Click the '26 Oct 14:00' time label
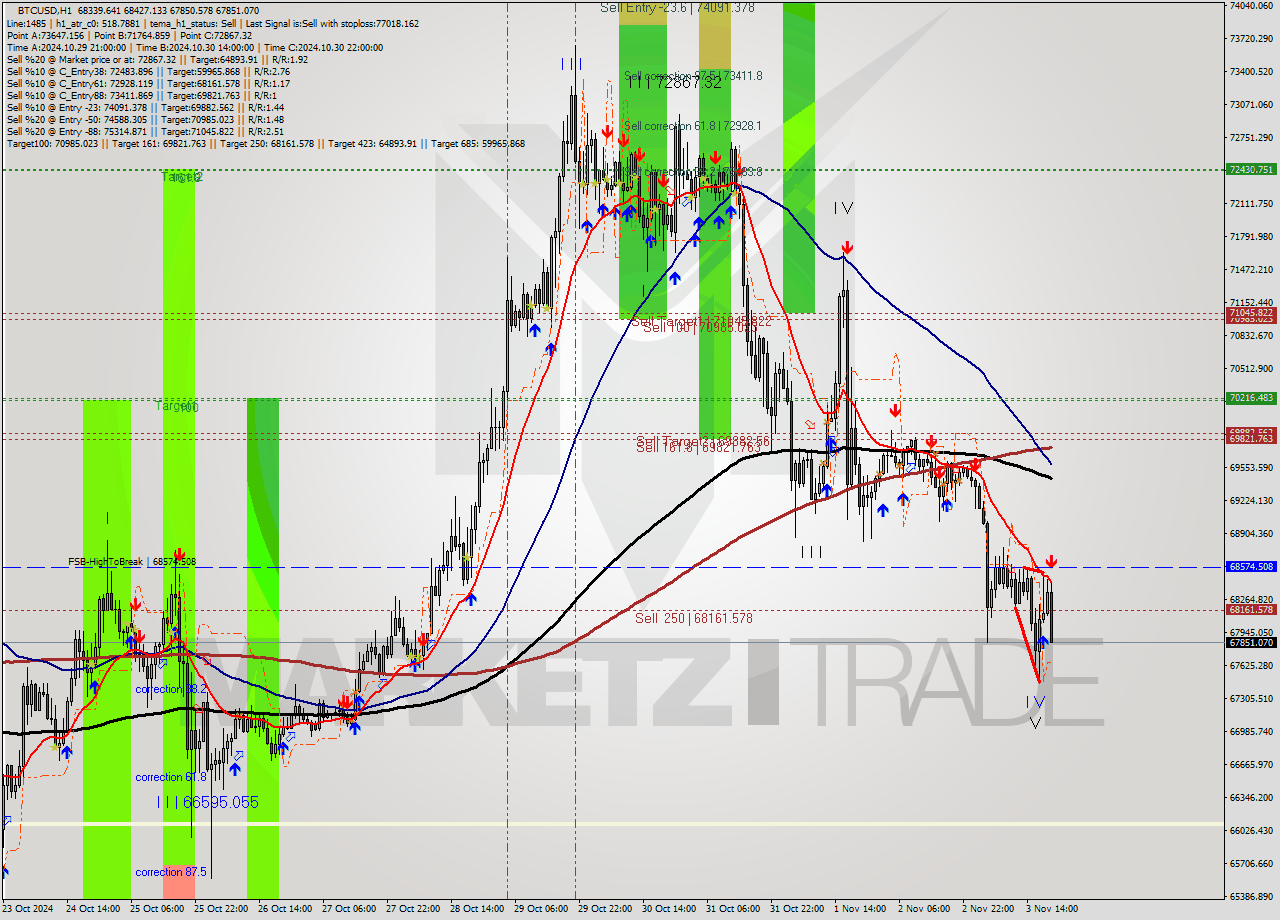Viewport: 1280px width, 920px height. (285, 909)
